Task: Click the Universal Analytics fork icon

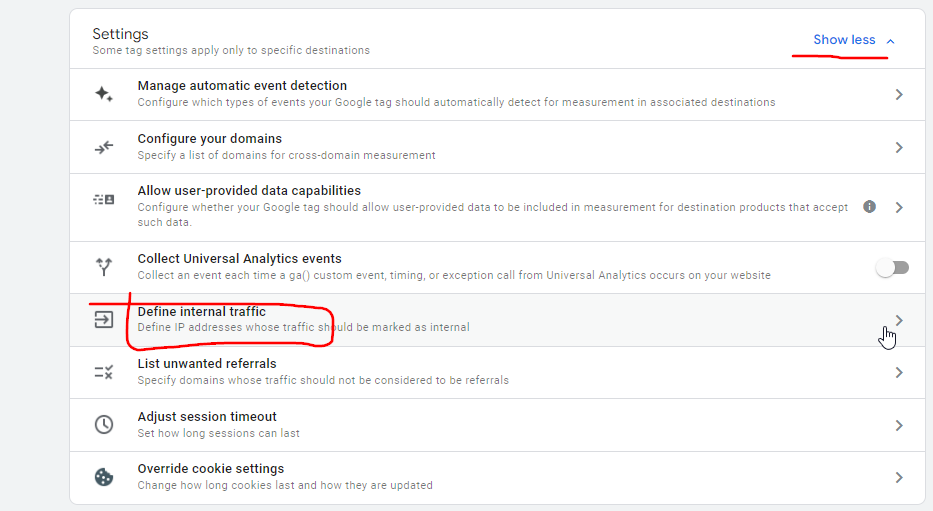Action: 104,267
